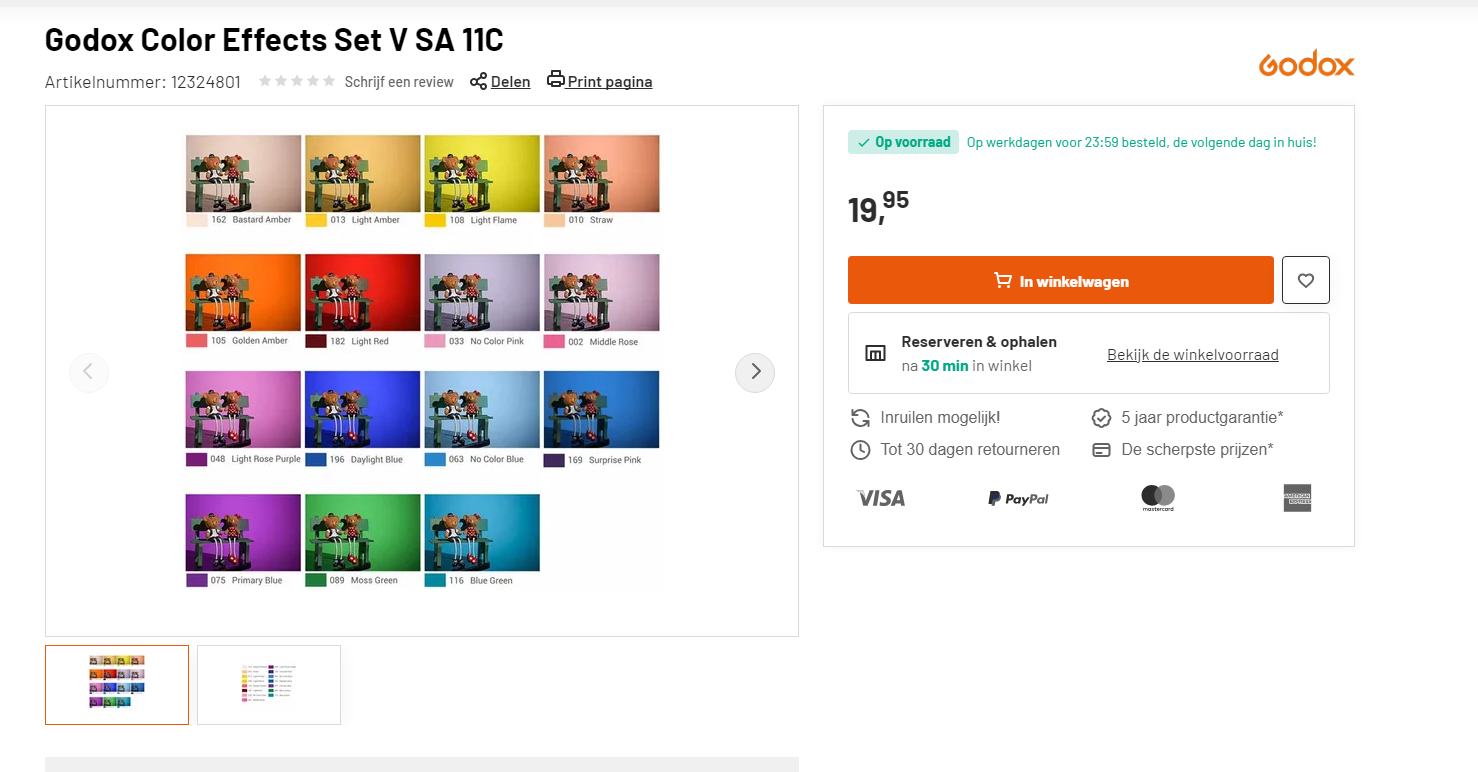Click the American Express logo
Image resolution: width=1478 pixels, height=772 pixels.
1297,498
